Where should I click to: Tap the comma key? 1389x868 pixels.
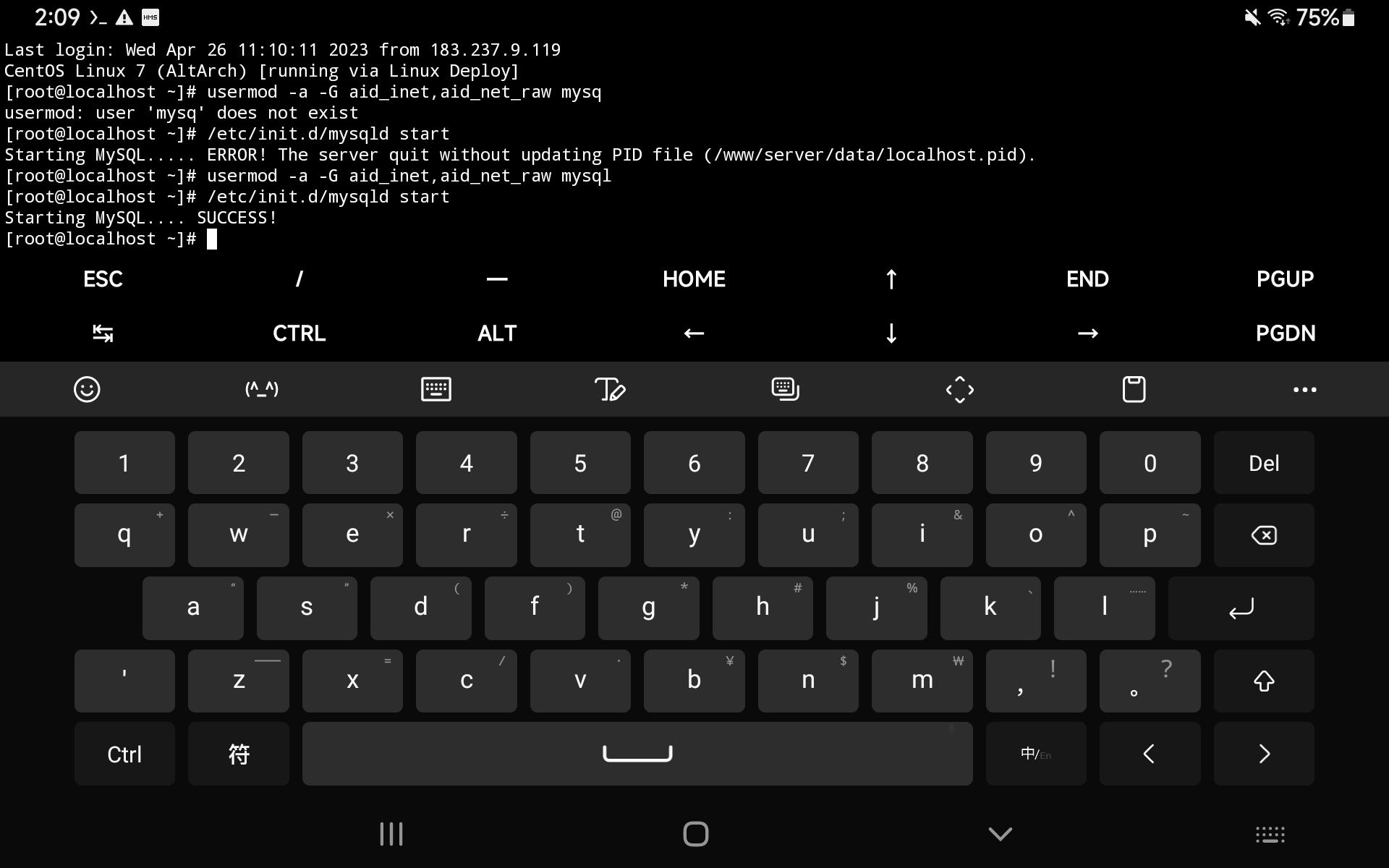click(x=1036, y=681)
